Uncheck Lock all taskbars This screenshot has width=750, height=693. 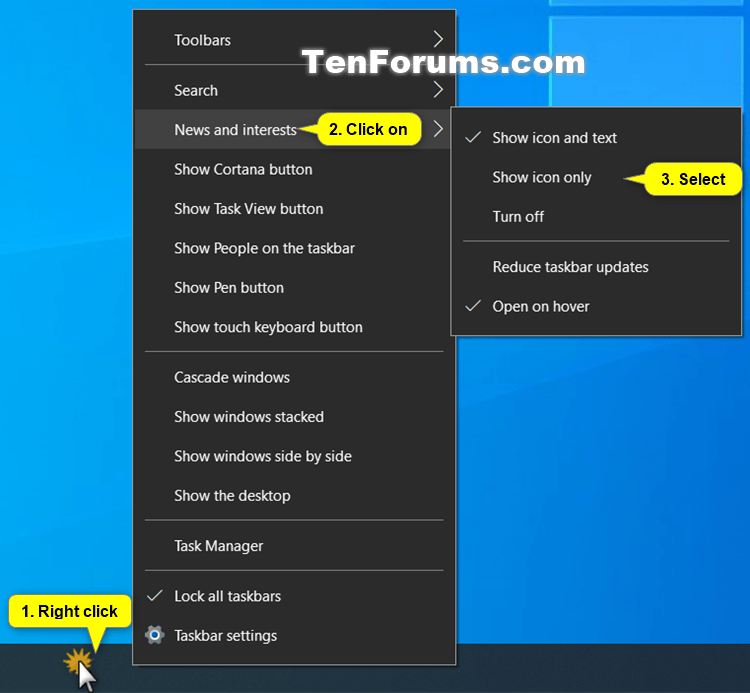click(294, 596)
